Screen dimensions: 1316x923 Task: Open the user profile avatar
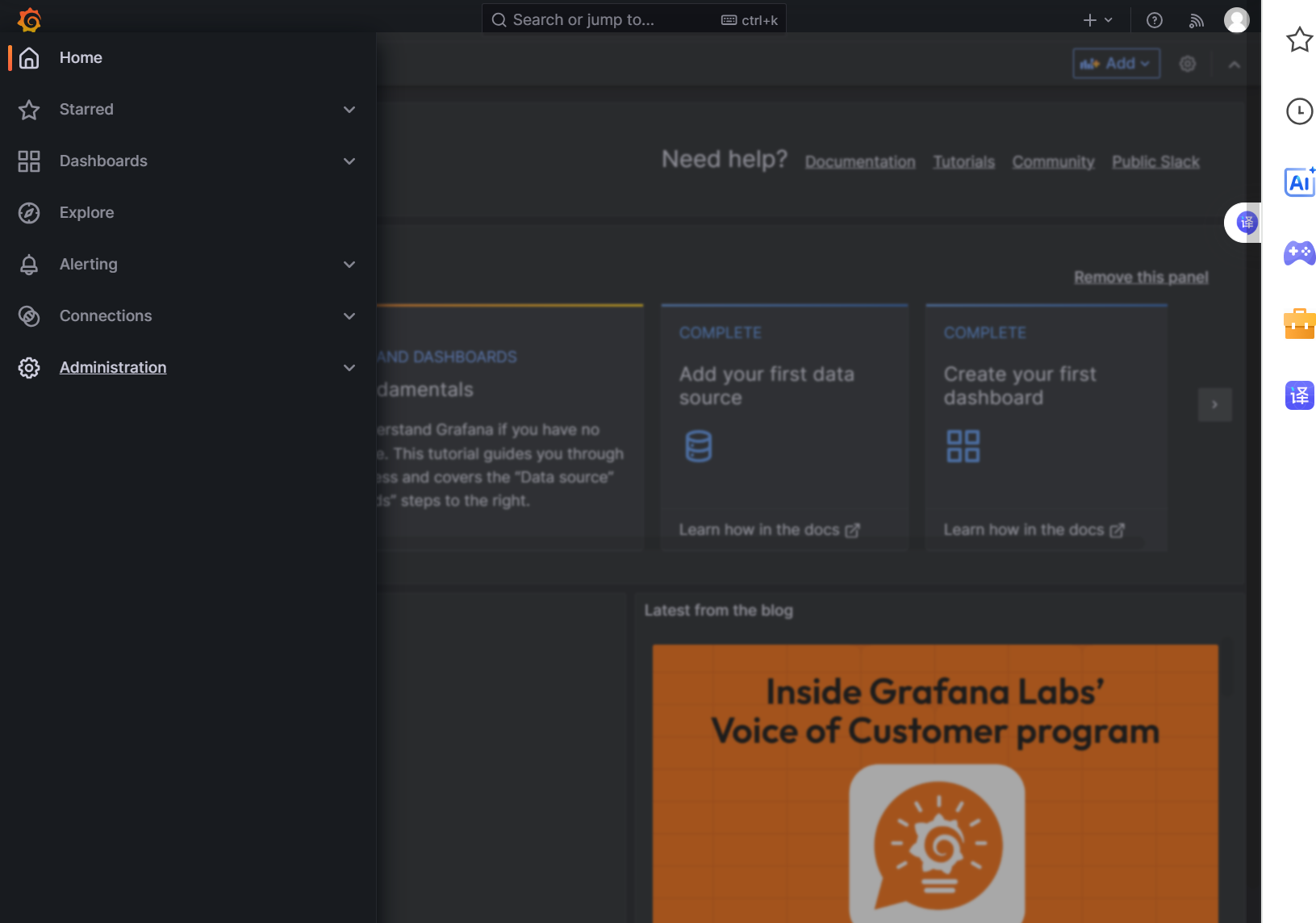point(1237,20)
